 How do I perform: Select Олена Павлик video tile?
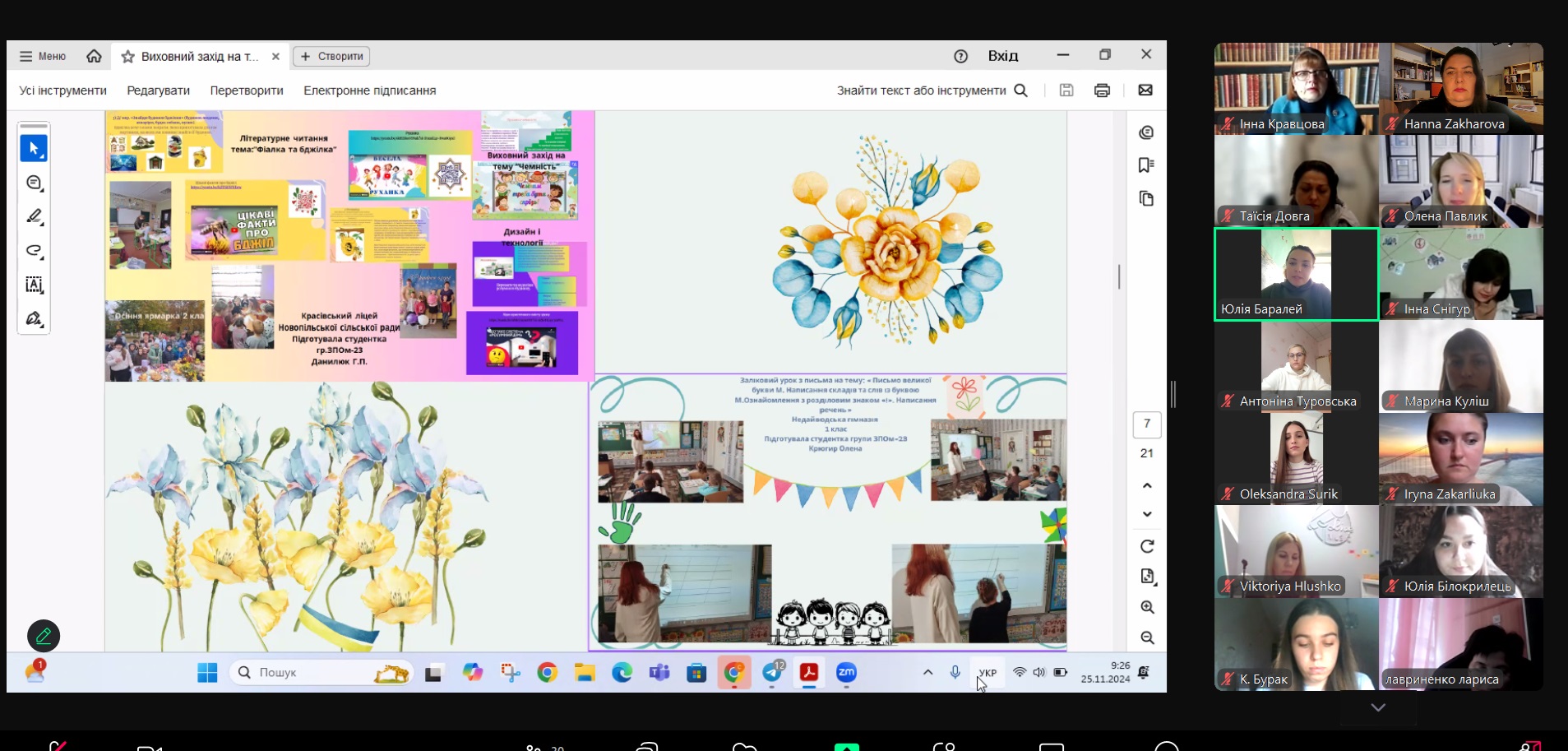tap(1461, 181)
